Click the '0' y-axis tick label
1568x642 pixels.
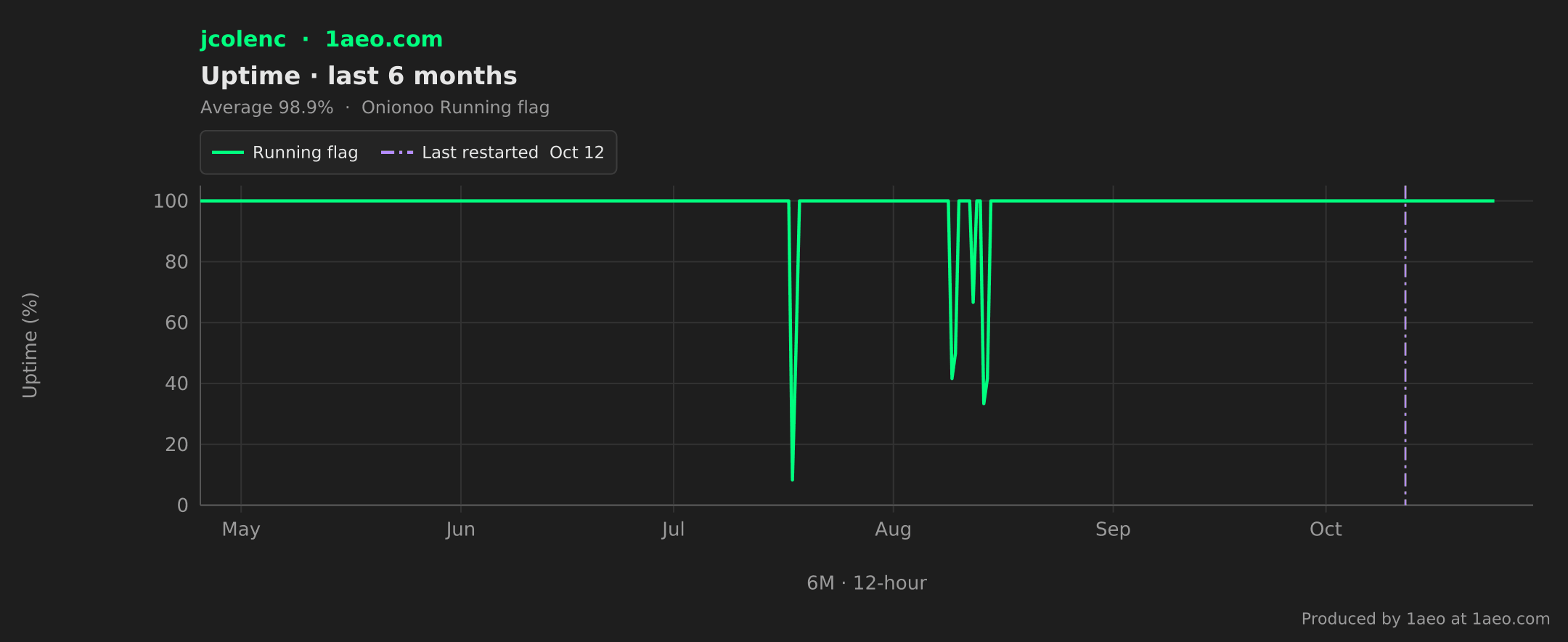183,505
